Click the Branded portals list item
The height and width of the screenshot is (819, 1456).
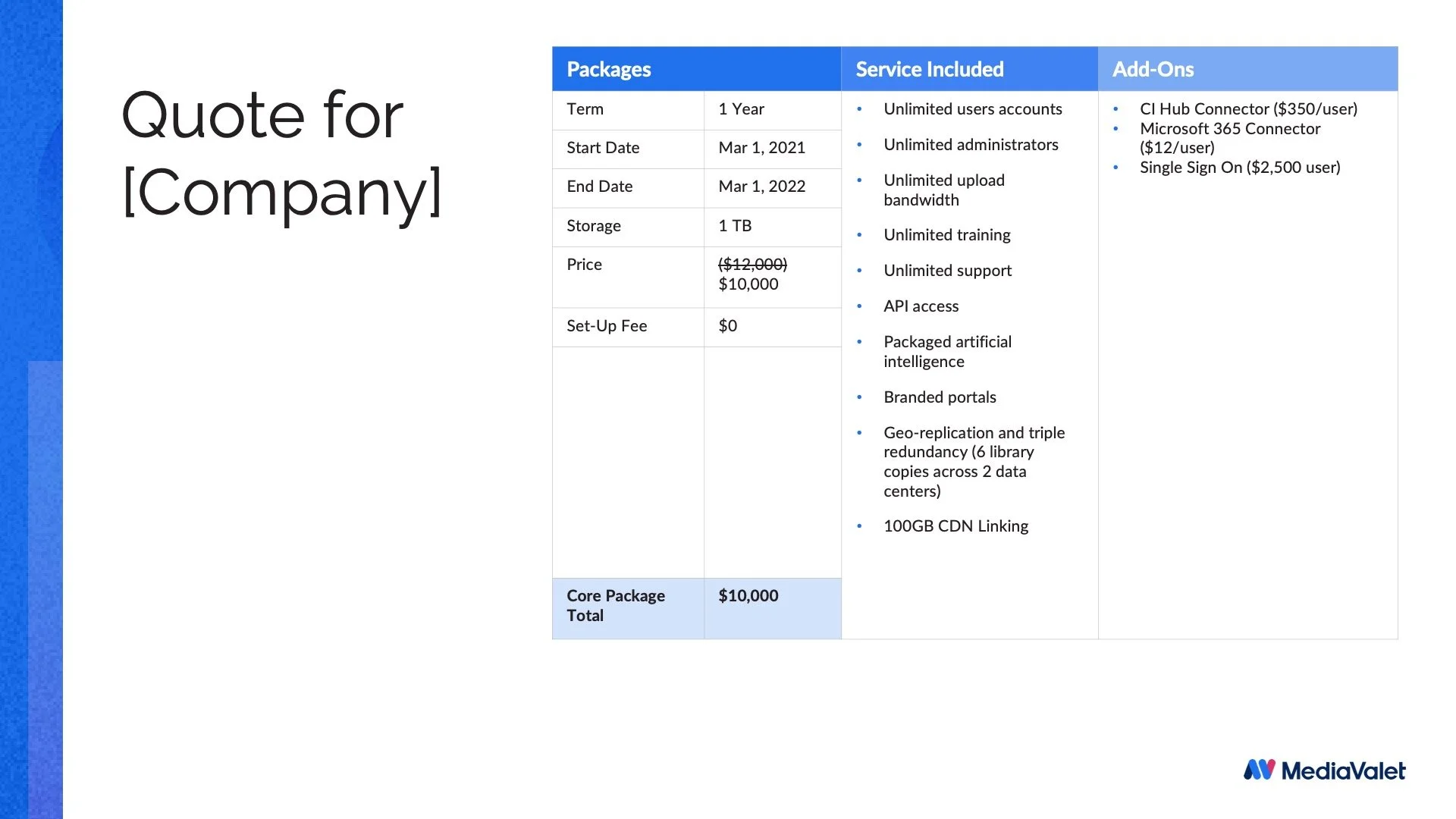tap(939, 397)
